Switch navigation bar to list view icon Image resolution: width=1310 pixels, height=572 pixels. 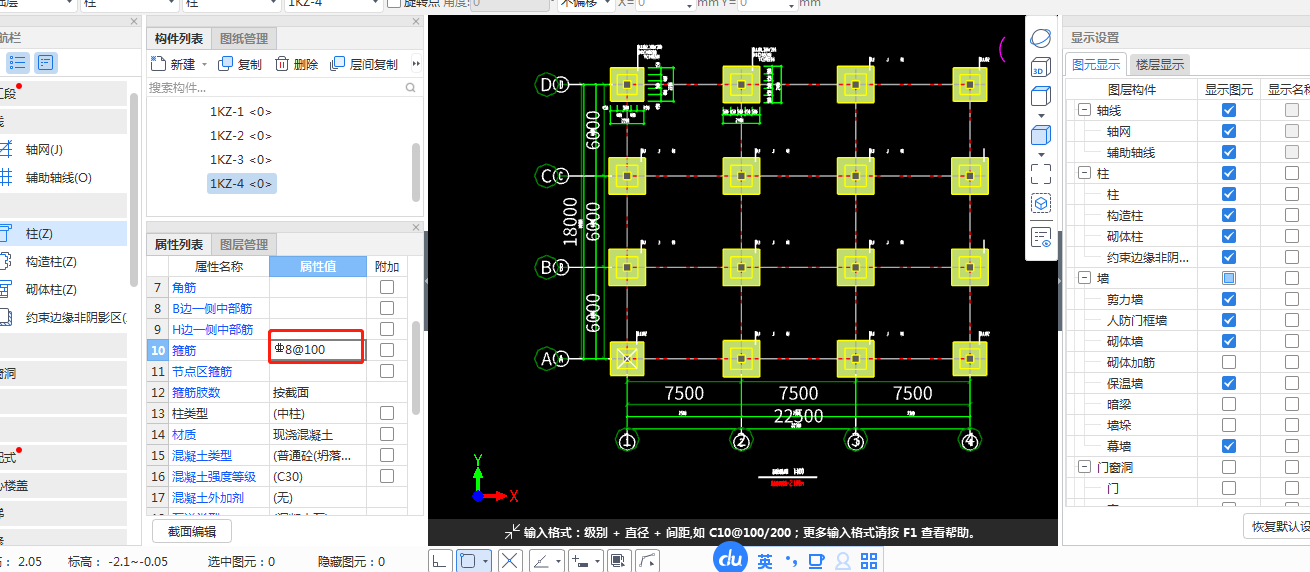(x=17, y=62)
